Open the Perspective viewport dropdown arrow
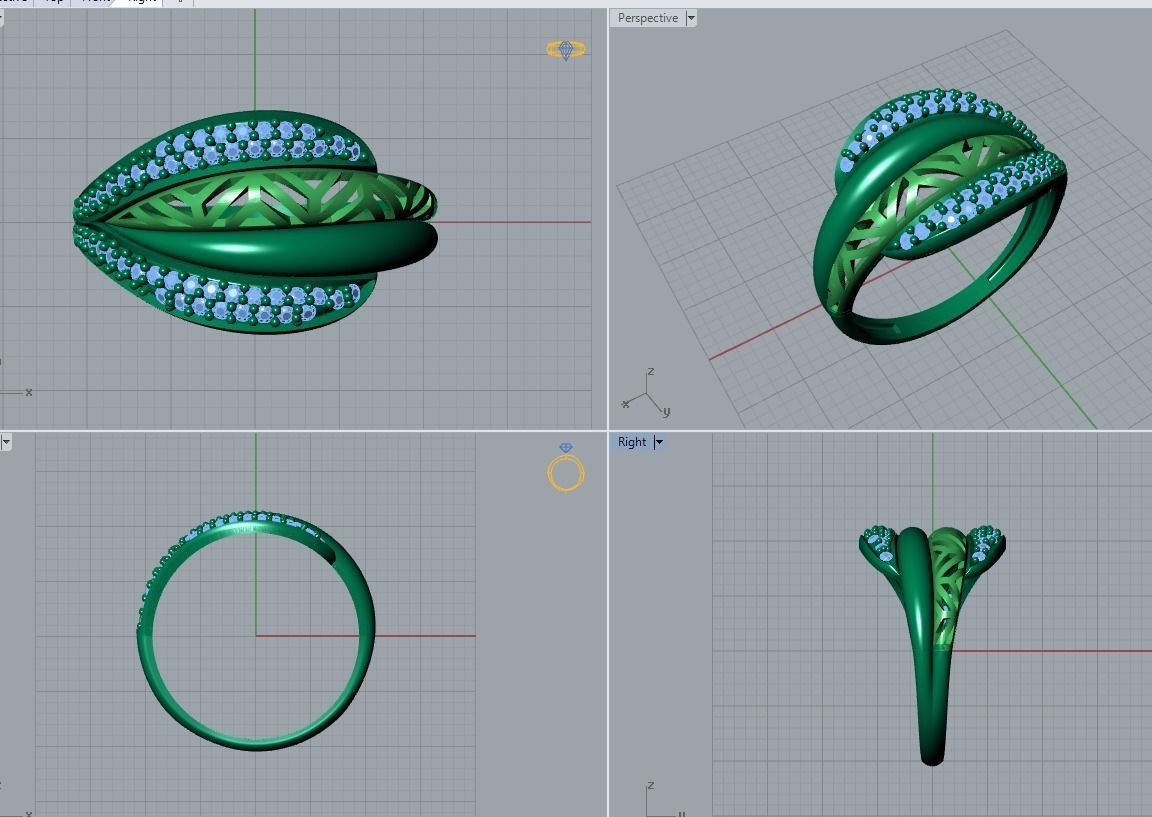 click(691, 18)
